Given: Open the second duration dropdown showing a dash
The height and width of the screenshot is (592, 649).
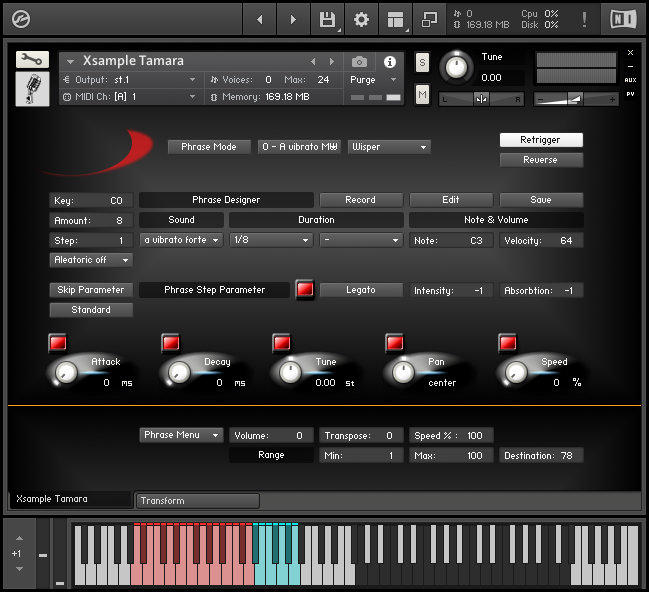Looking at the screenshot, I should click(x=361, y=240).
